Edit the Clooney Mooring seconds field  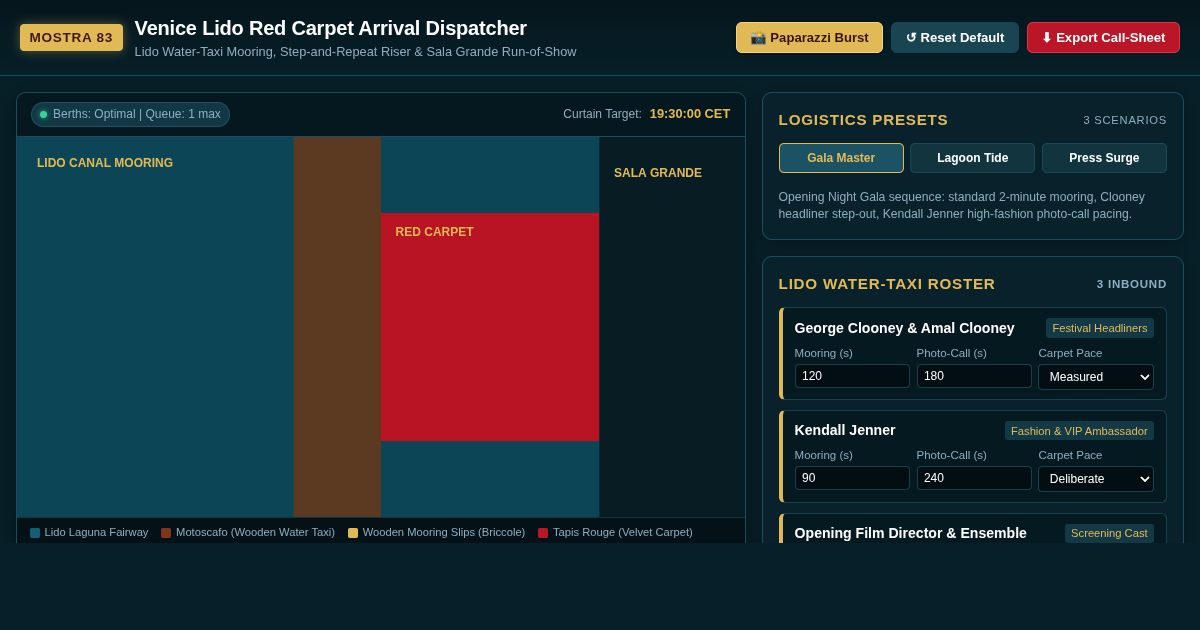point(852,376)
